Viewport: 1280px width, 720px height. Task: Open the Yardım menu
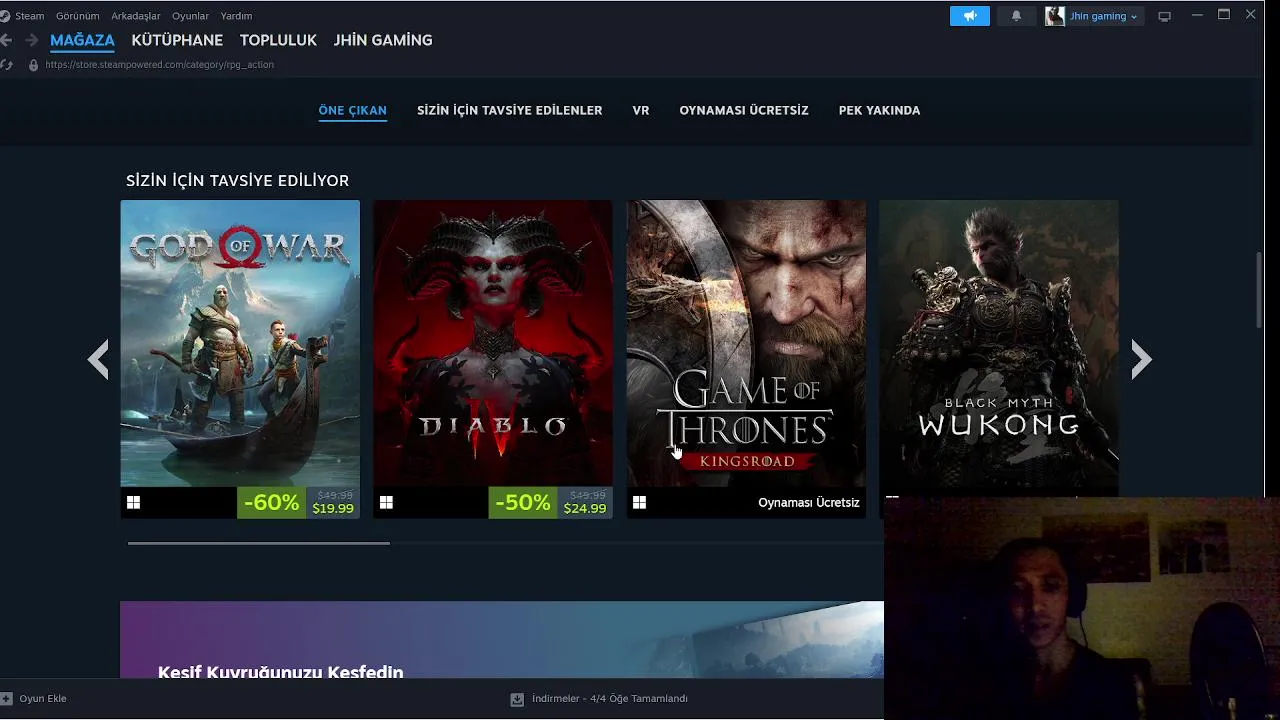coord(236,16)
